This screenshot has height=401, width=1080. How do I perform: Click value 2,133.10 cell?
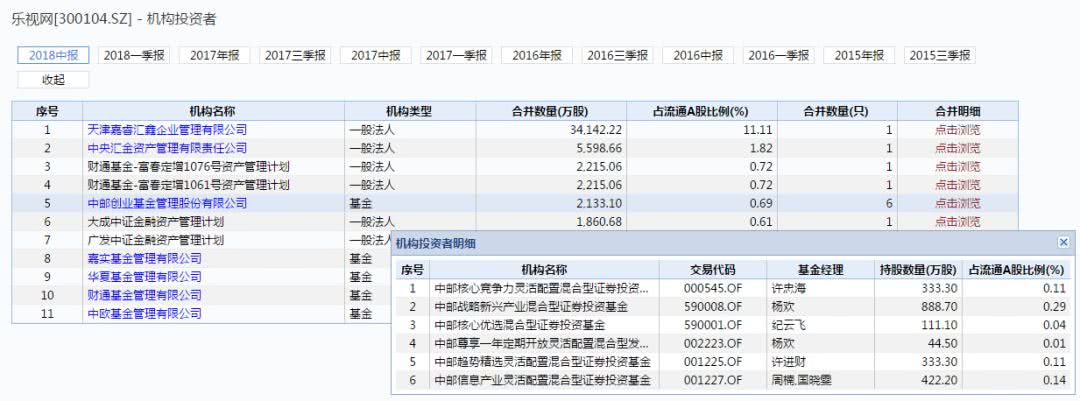coord(600,203)
